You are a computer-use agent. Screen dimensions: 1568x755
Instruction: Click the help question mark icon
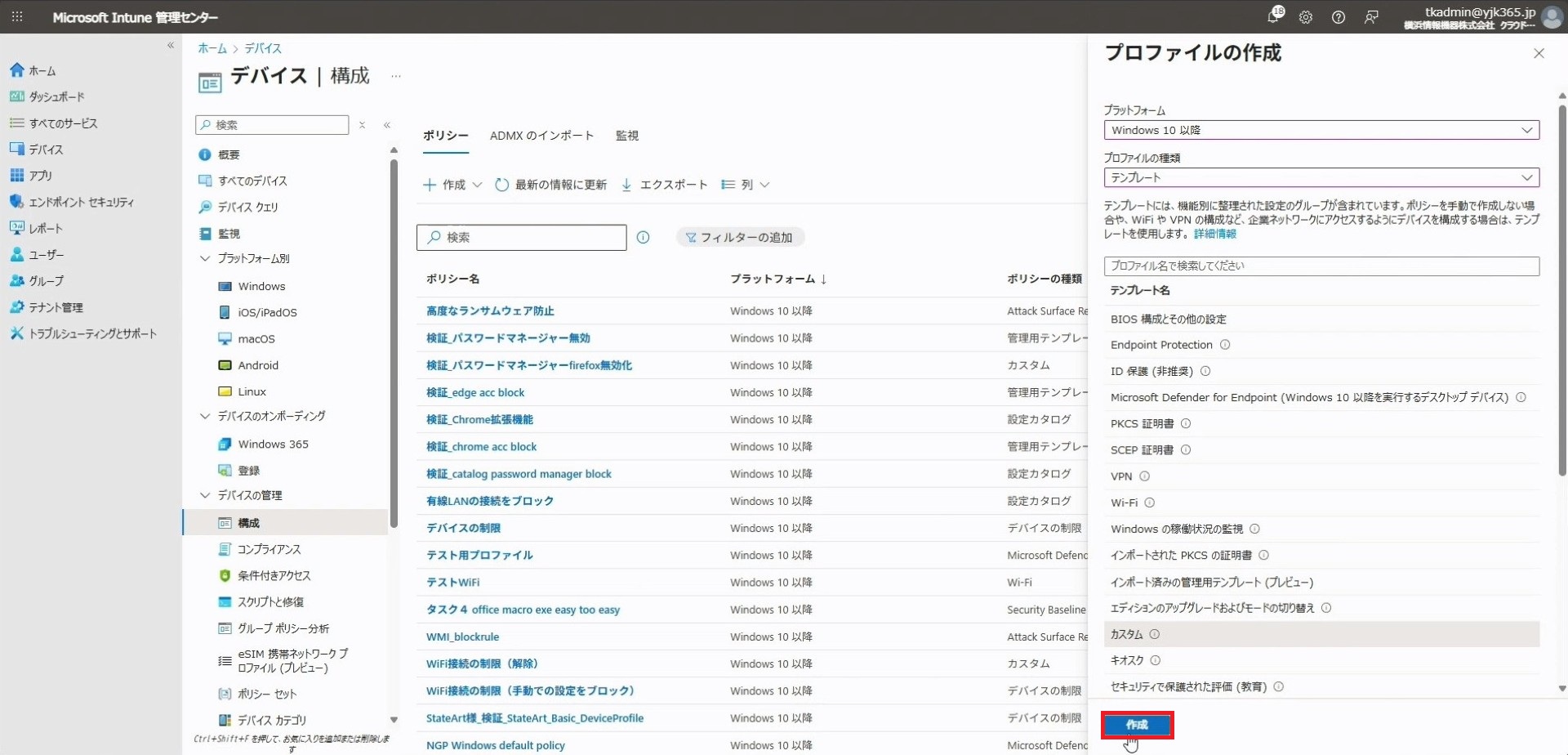pos(1339,17)
